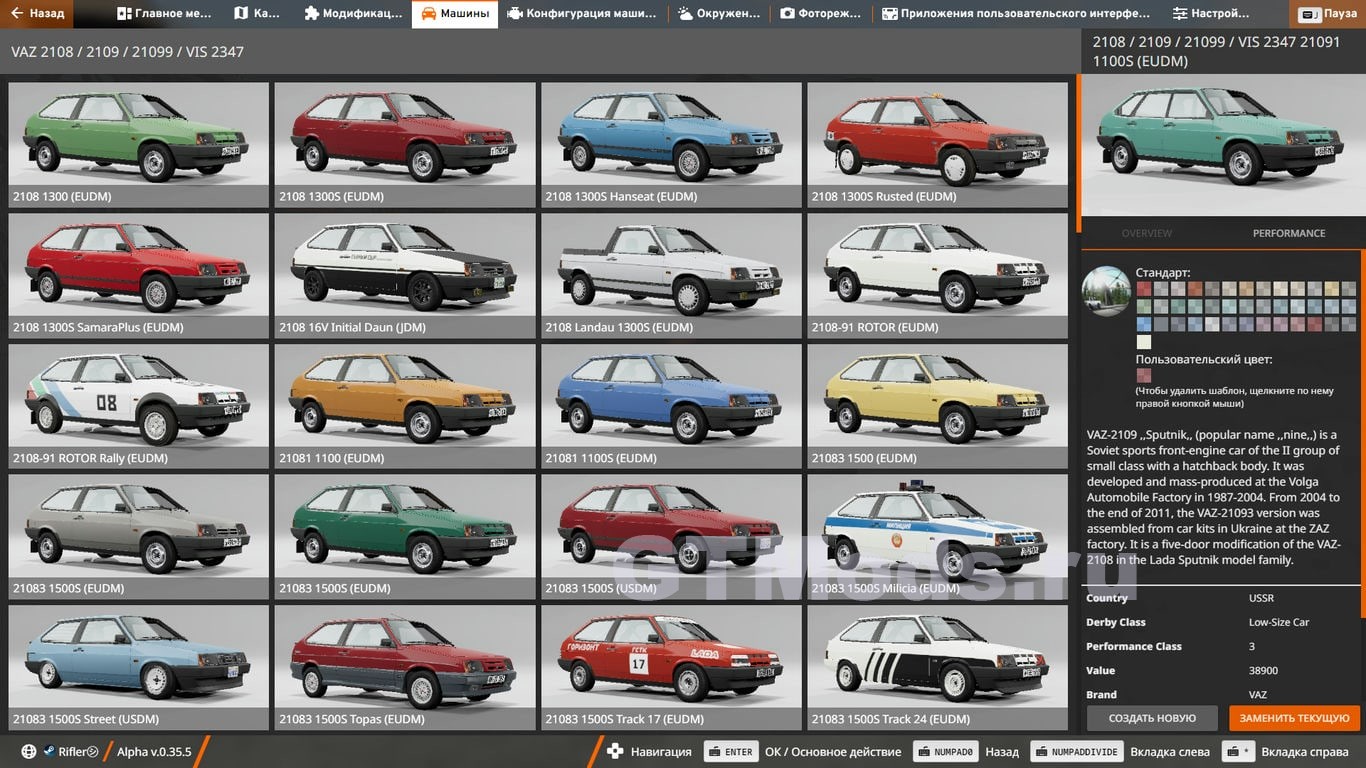This screenshot has height=768, width=1366.
Task: Pick the Пользовательский цвет custom swatch
Action: click(x=1143, y=376)
